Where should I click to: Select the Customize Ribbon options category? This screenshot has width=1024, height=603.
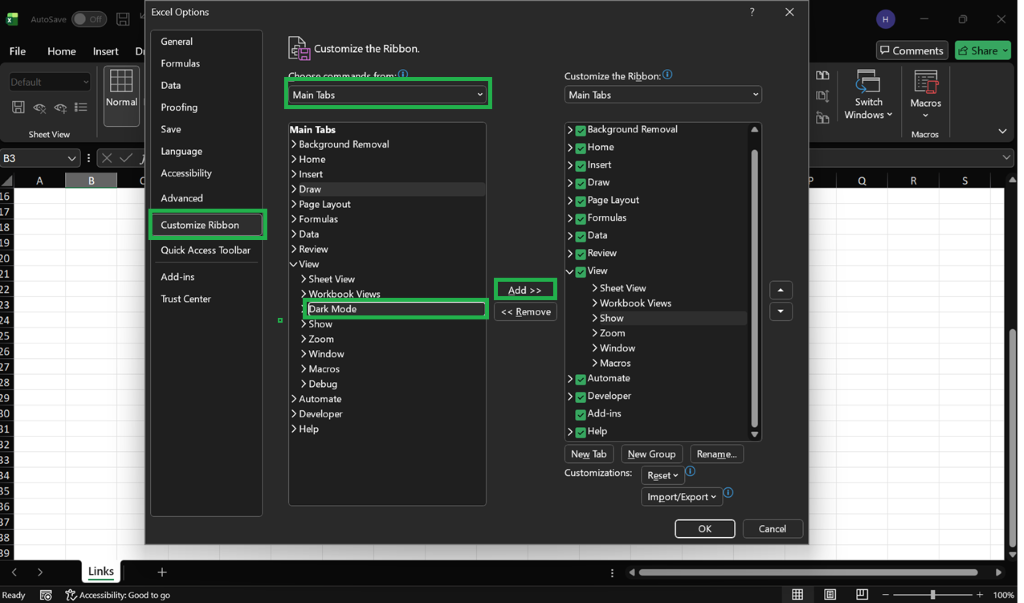pos(207,225)
